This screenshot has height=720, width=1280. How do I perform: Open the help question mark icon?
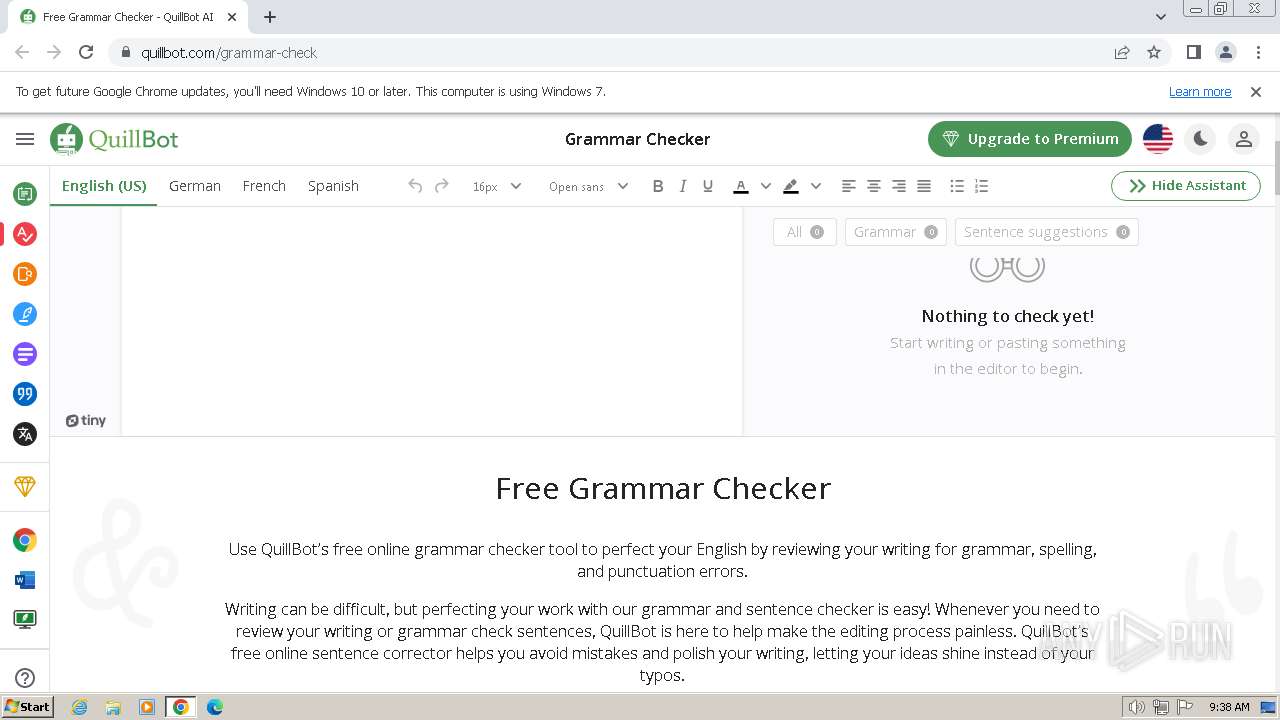[x=25, y=678]
